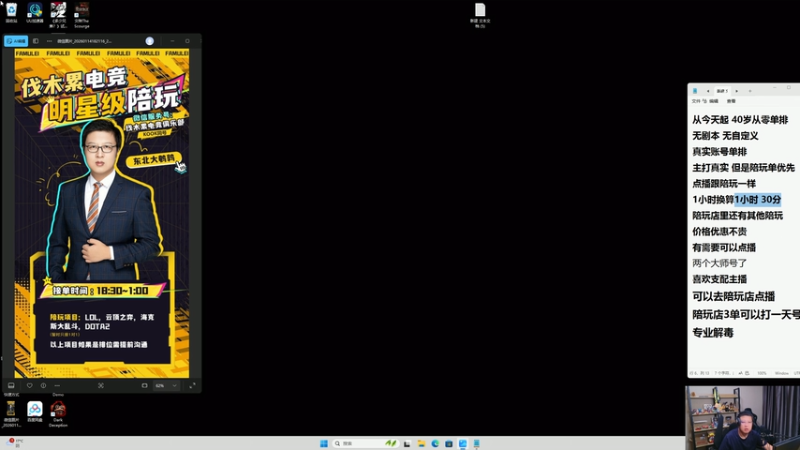Open Microsoft Edge from the taskbar
This screenshot has width=800, height=450.
point(435,443)
